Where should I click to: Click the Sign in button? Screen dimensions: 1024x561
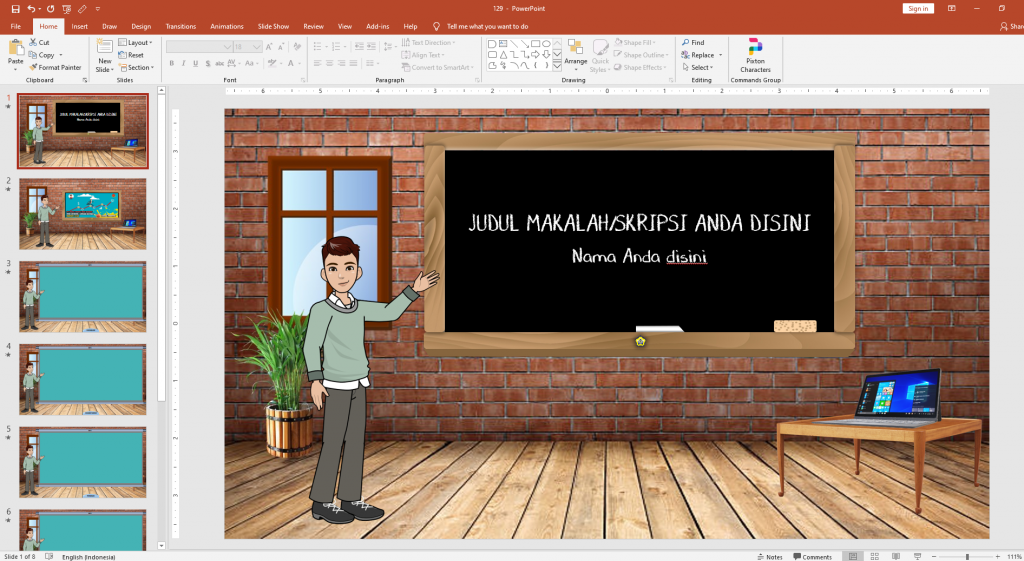[918, 8]
